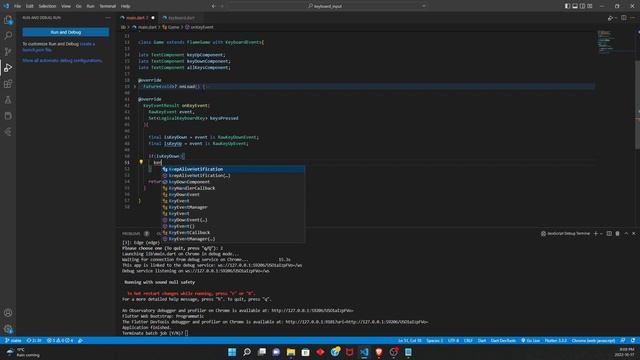Click the Brave browser taskbar icon

[x=379, y=352]
